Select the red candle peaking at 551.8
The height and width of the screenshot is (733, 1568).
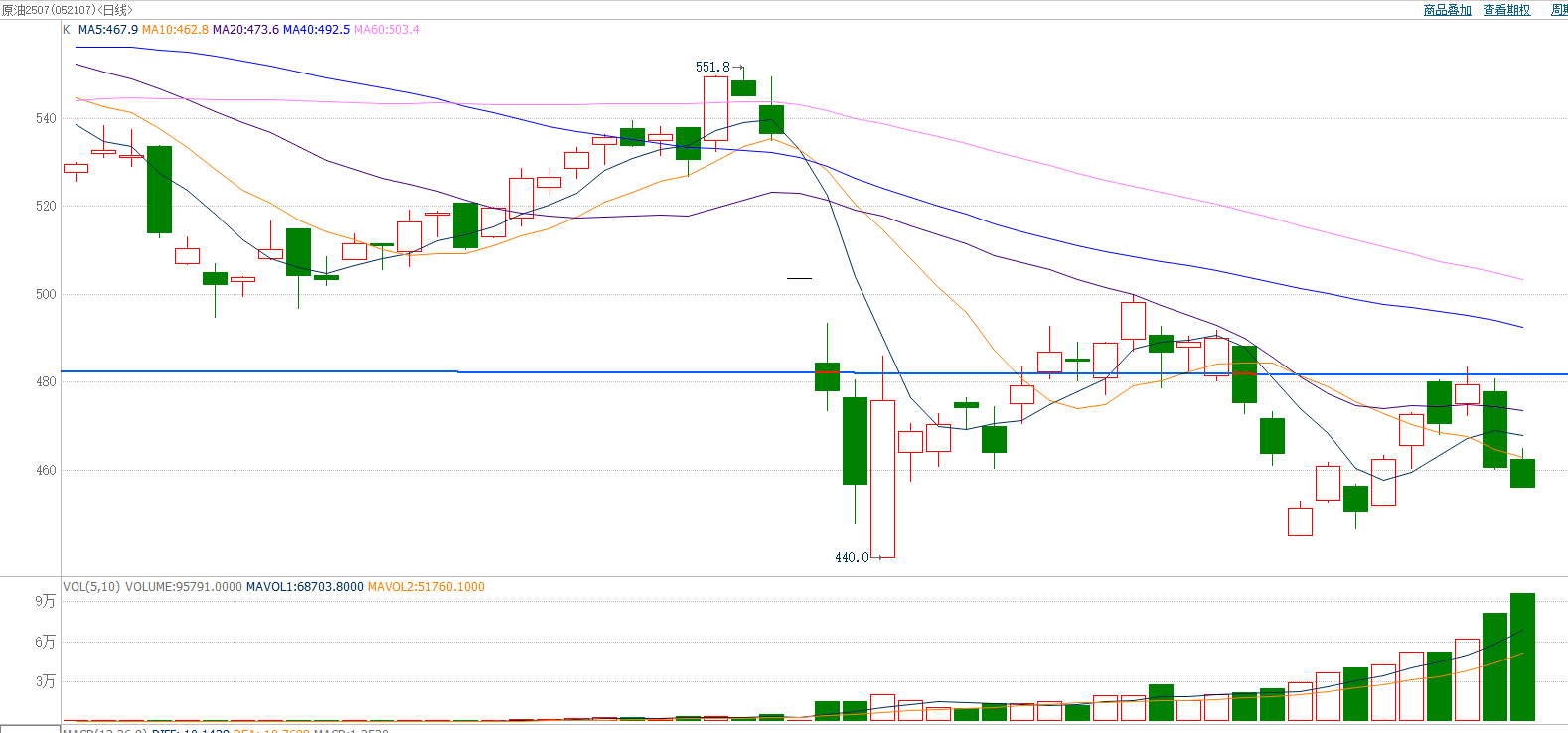[715, 108]
